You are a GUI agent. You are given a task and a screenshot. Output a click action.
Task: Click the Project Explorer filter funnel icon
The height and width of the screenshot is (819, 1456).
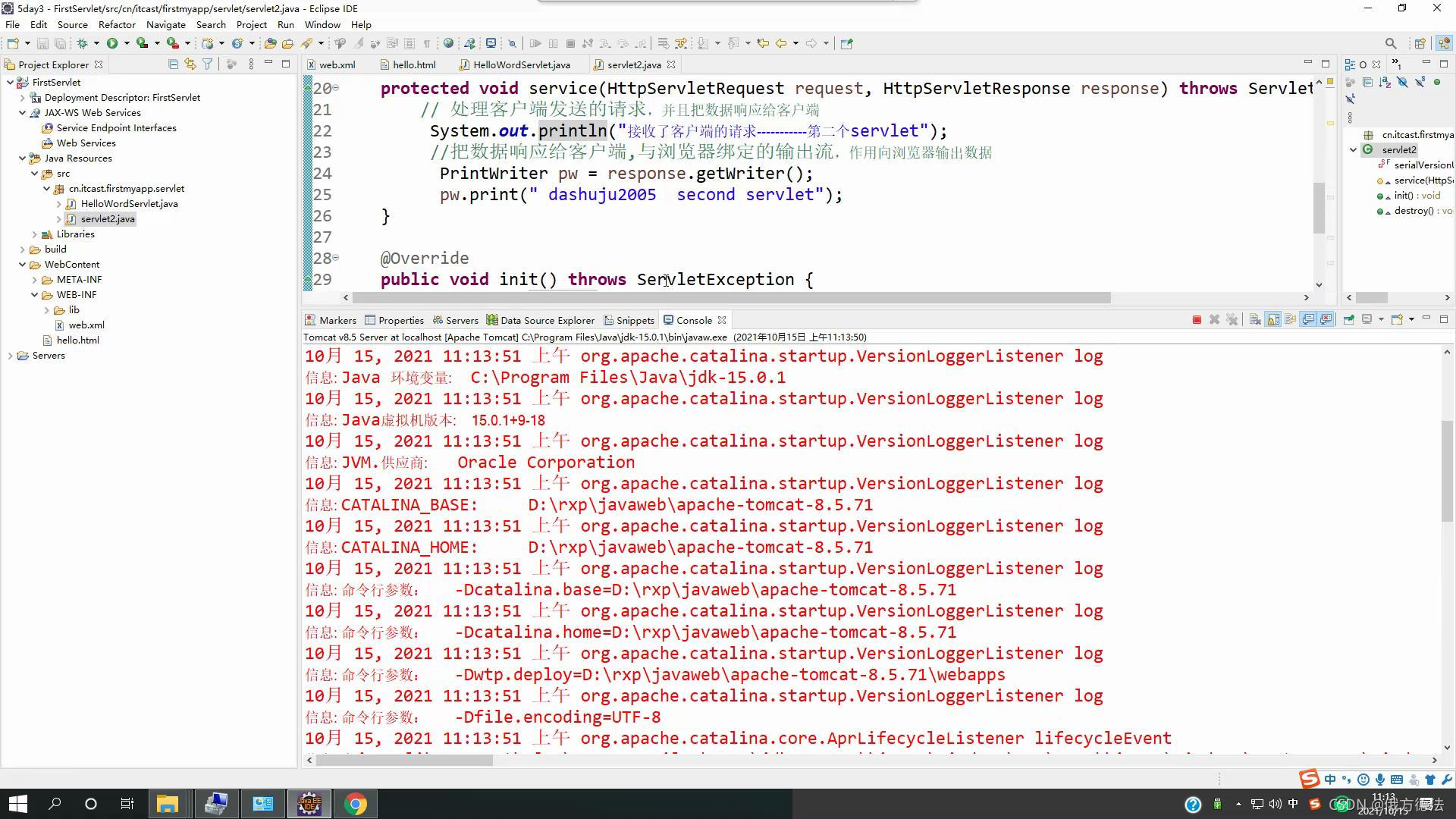coord(207,64)
